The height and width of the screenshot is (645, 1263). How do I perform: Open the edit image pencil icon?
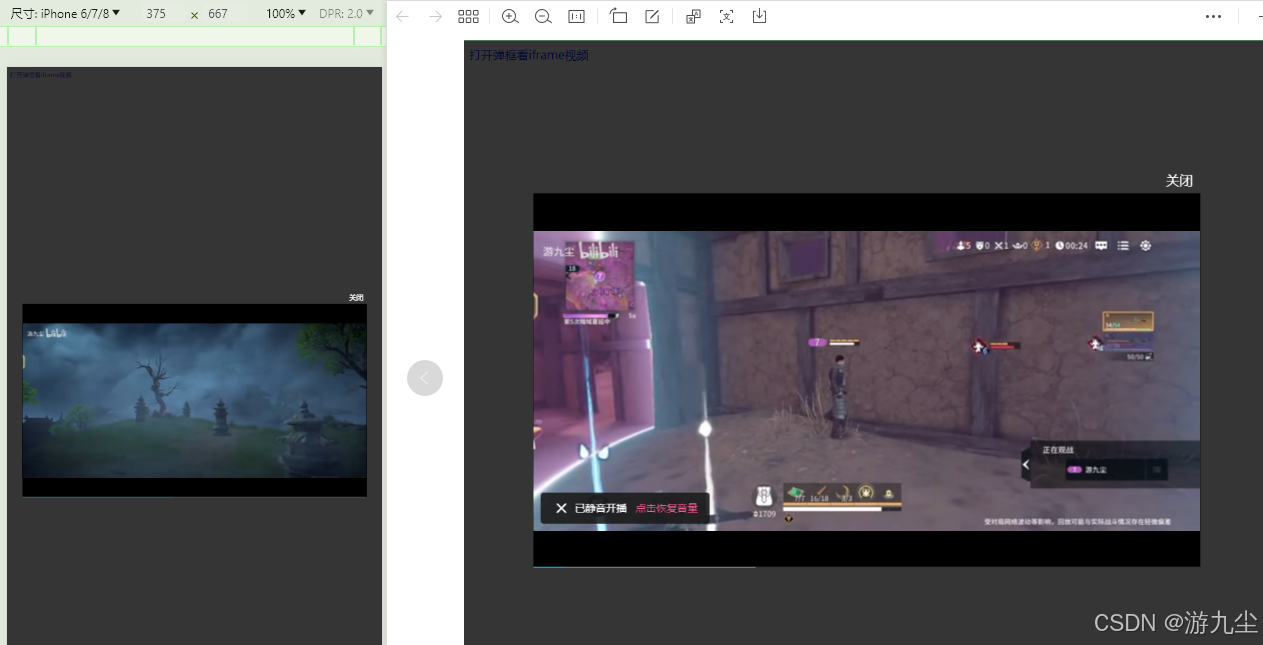pyautogui.click(x=652, y=16)
